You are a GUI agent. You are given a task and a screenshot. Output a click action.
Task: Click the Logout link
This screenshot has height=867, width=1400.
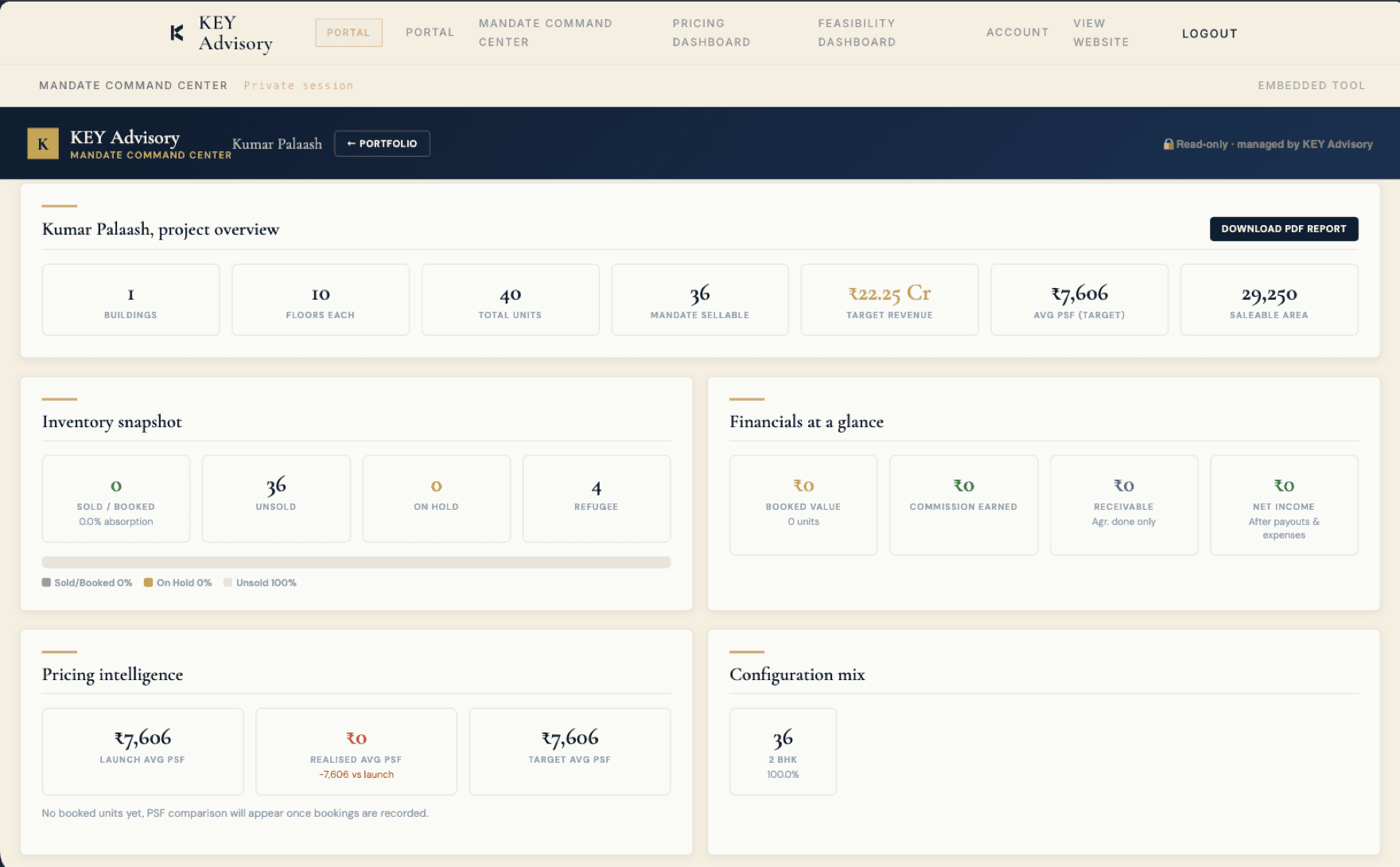(1209, 33)
